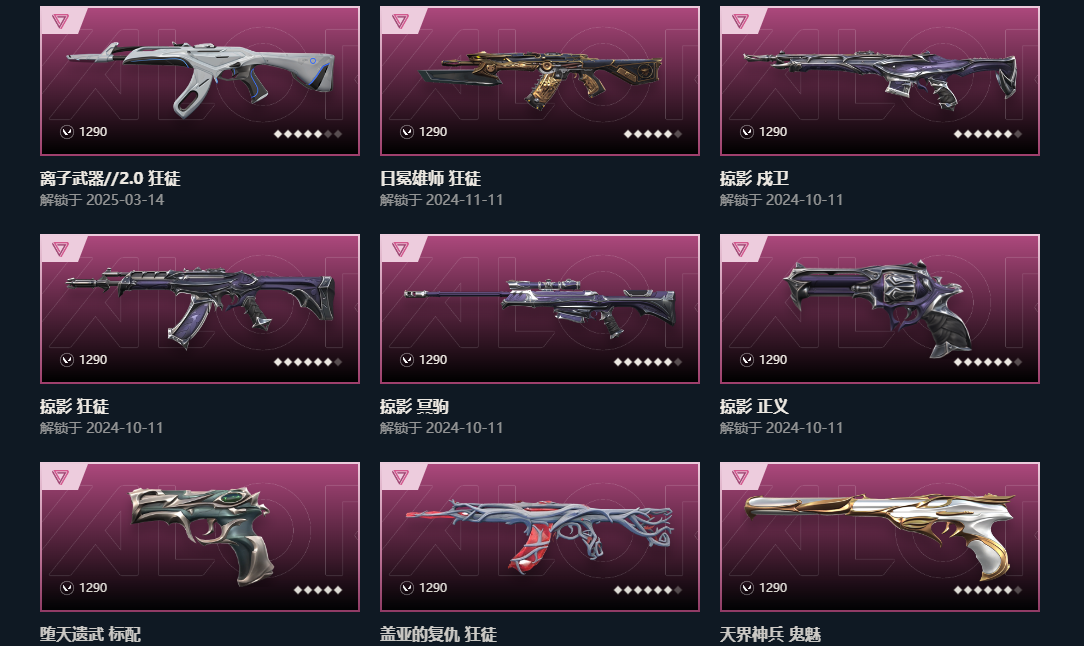
Task: Select the golden 日冕雄师 rifle image
Action: 540,78
